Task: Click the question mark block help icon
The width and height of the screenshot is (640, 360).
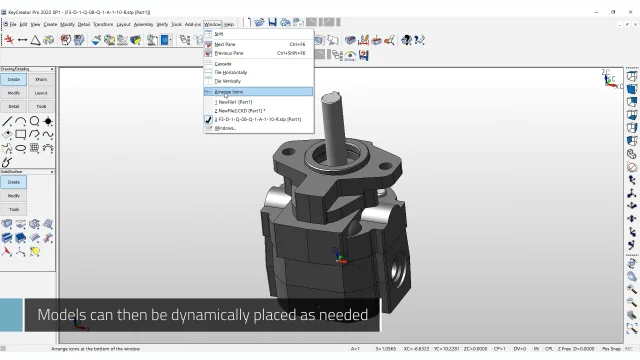Action: [406, 40]
